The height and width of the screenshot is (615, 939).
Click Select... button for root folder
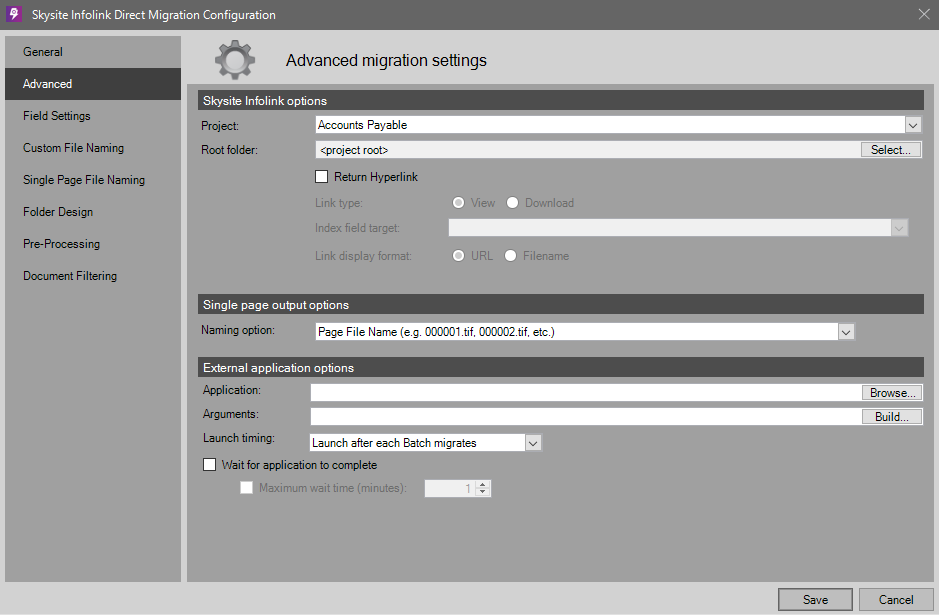tap(890, 150)
